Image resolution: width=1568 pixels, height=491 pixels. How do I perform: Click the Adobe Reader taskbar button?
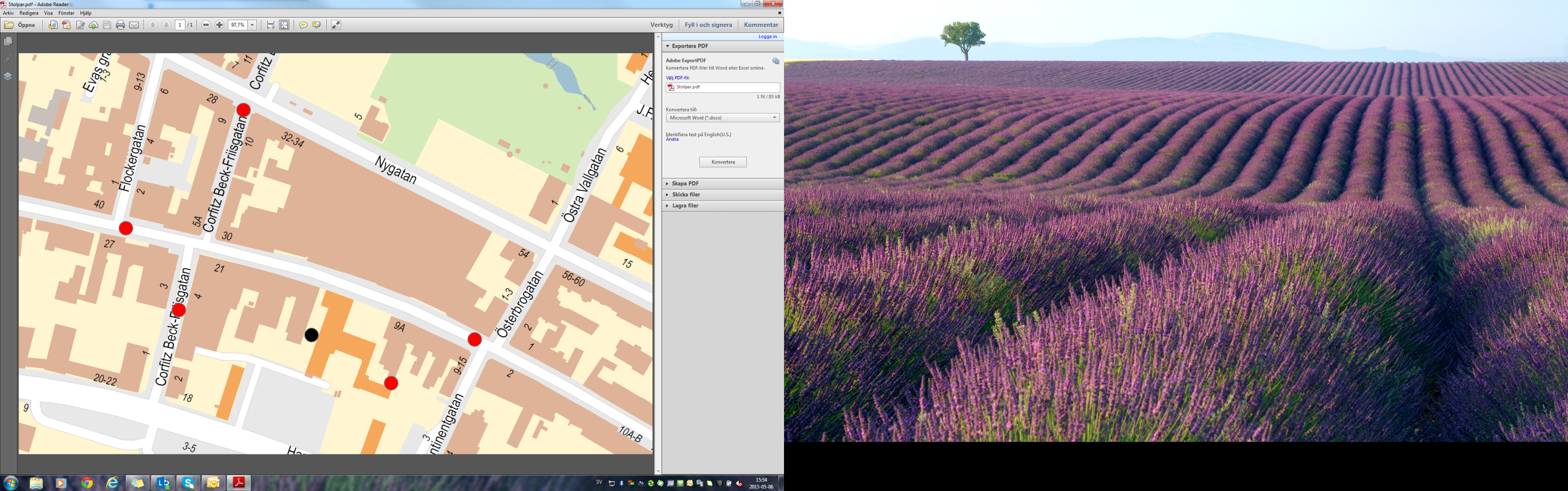coord(239,483)
